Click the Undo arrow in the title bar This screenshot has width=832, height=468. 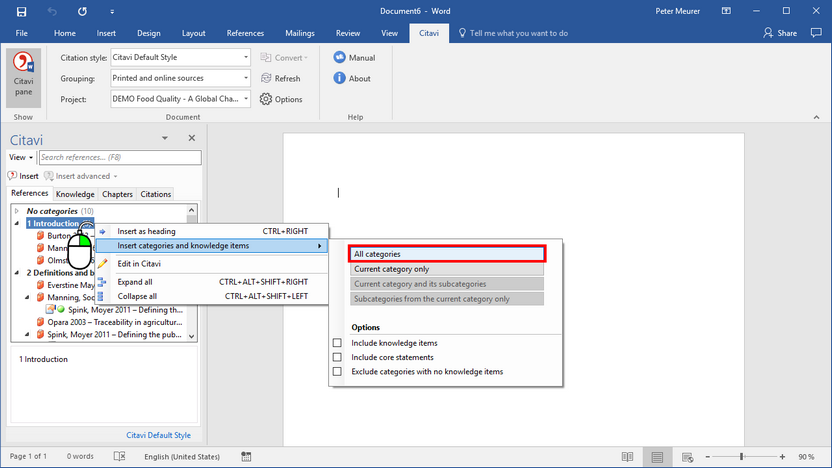[x=52, y=11]
